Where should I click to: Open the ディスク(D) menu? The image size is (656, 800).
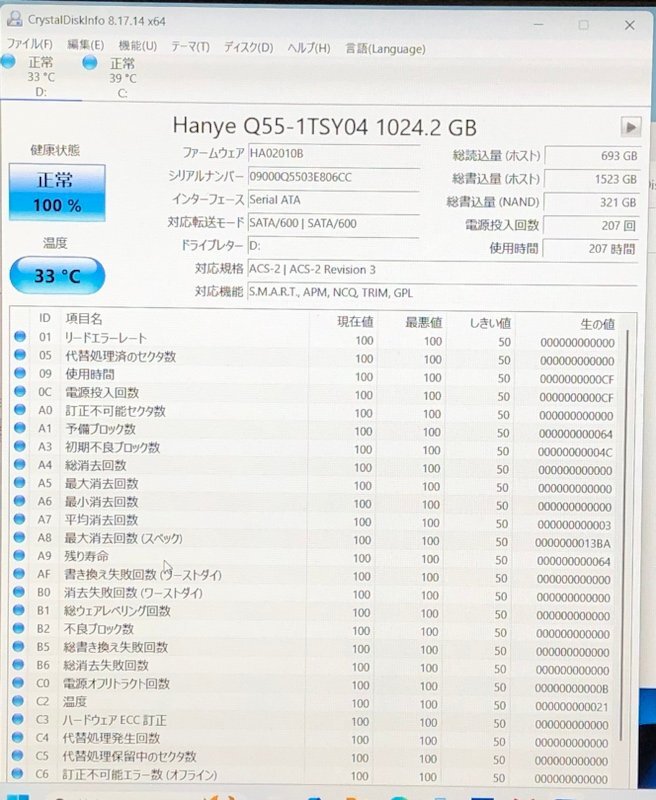pyautogui.click(x=248, y=47)
